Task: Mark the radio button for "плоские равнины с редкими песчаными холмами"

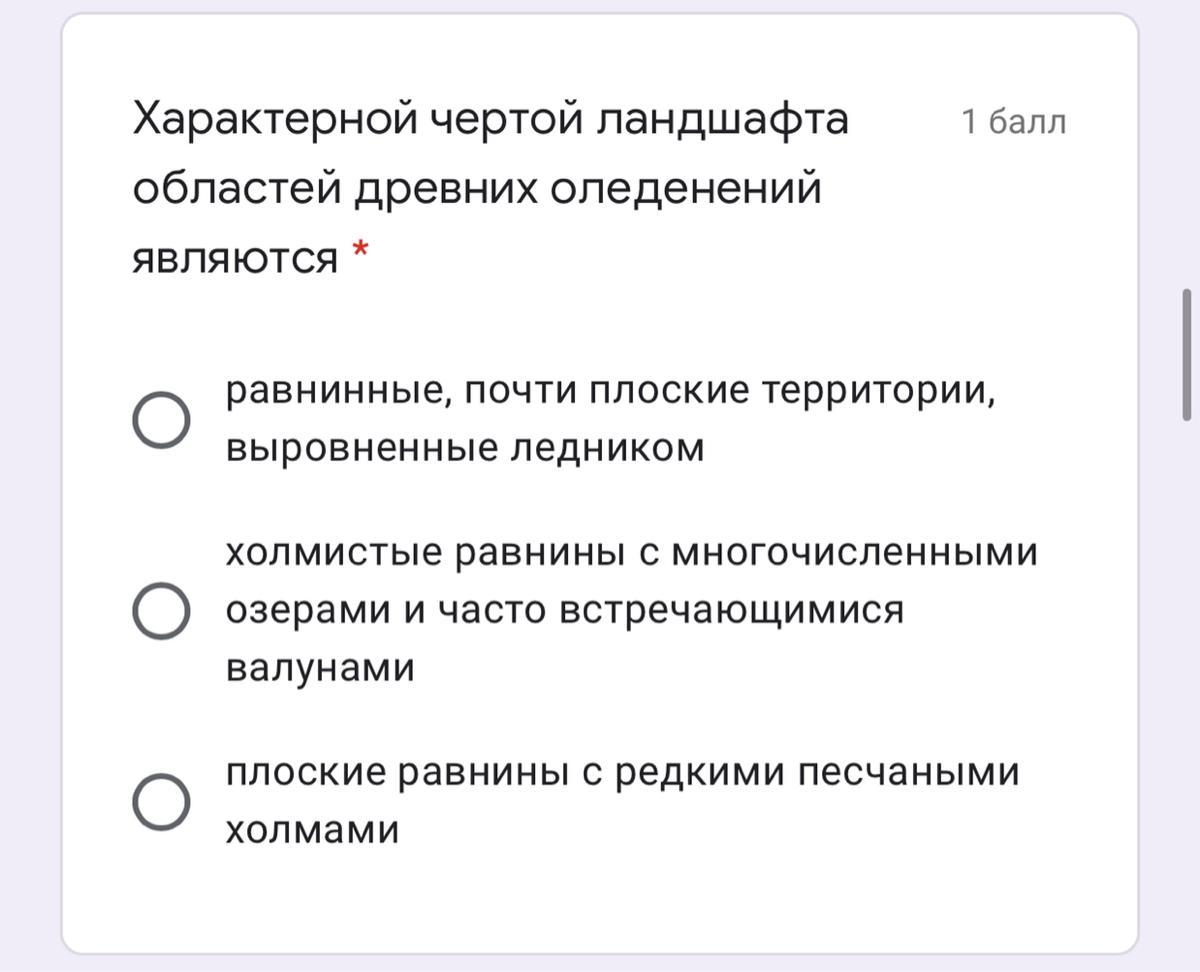Action: 161,801
